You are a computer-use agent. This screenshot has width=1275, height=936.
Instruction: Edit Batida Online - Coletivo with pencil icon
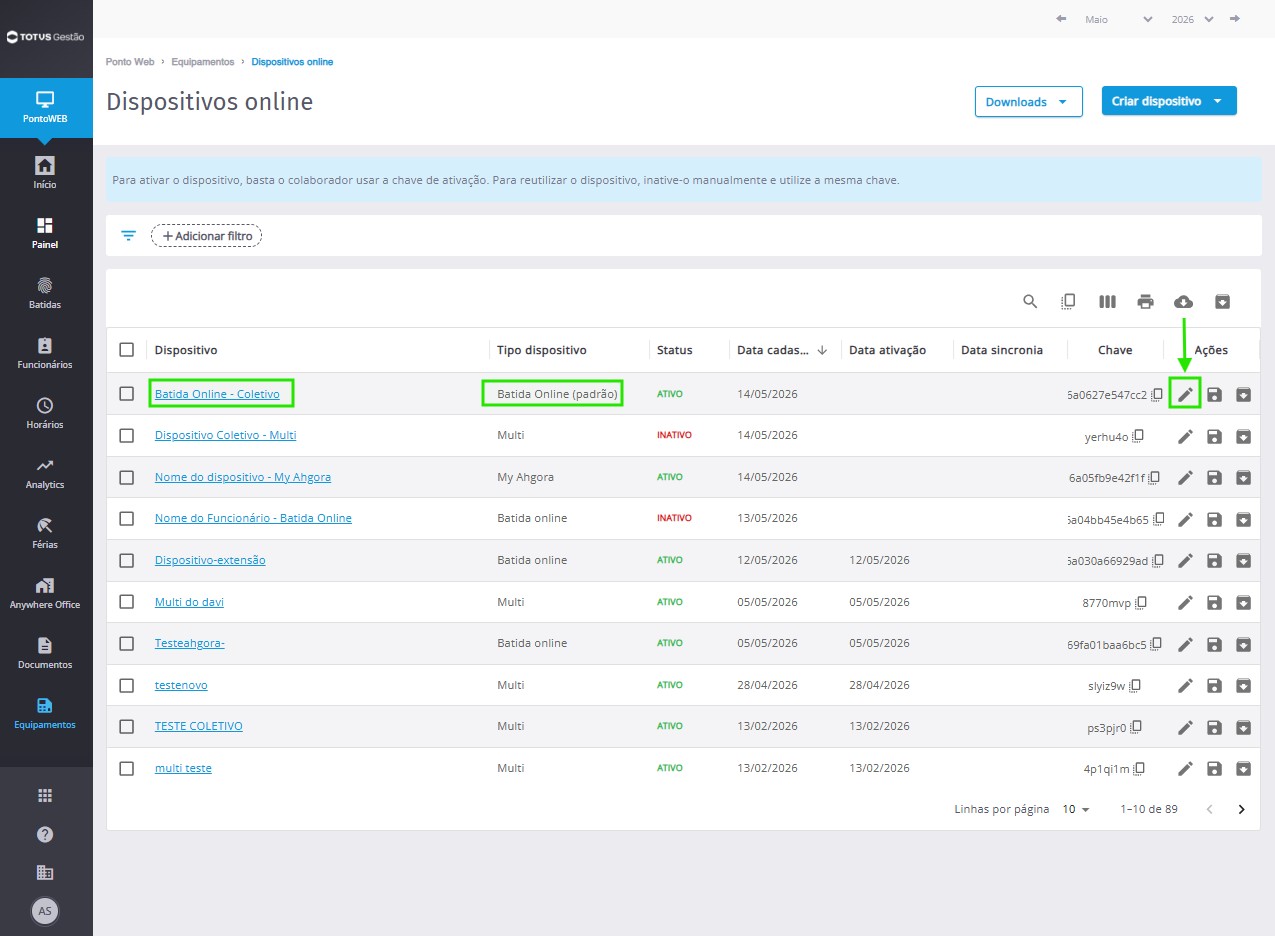1185,394
